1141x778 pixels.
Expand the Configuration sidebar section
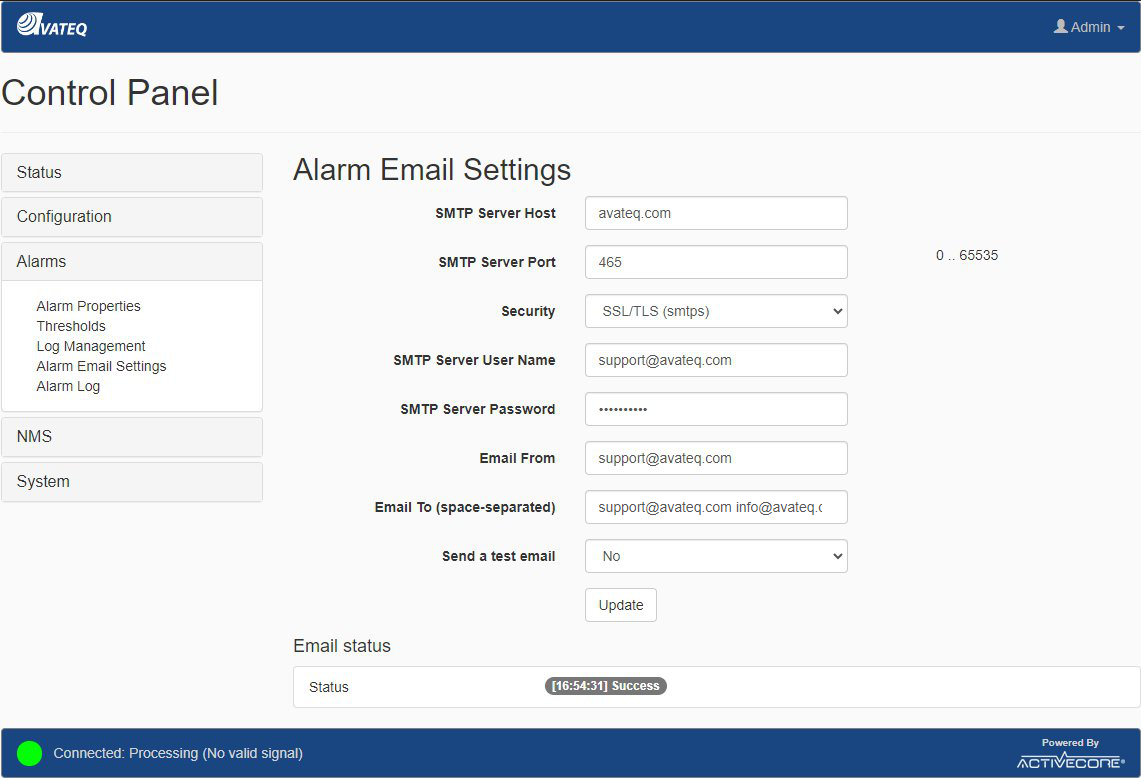tap(132, 217)
